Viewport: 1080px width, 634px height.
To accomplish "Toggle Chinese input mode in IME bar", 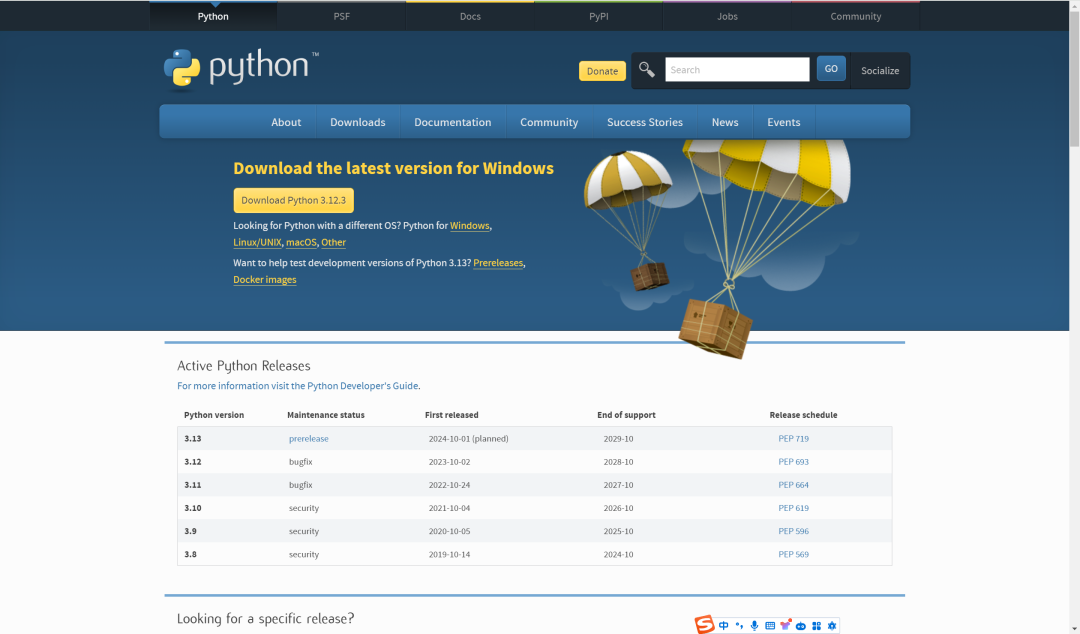I will tap(723, 626).
